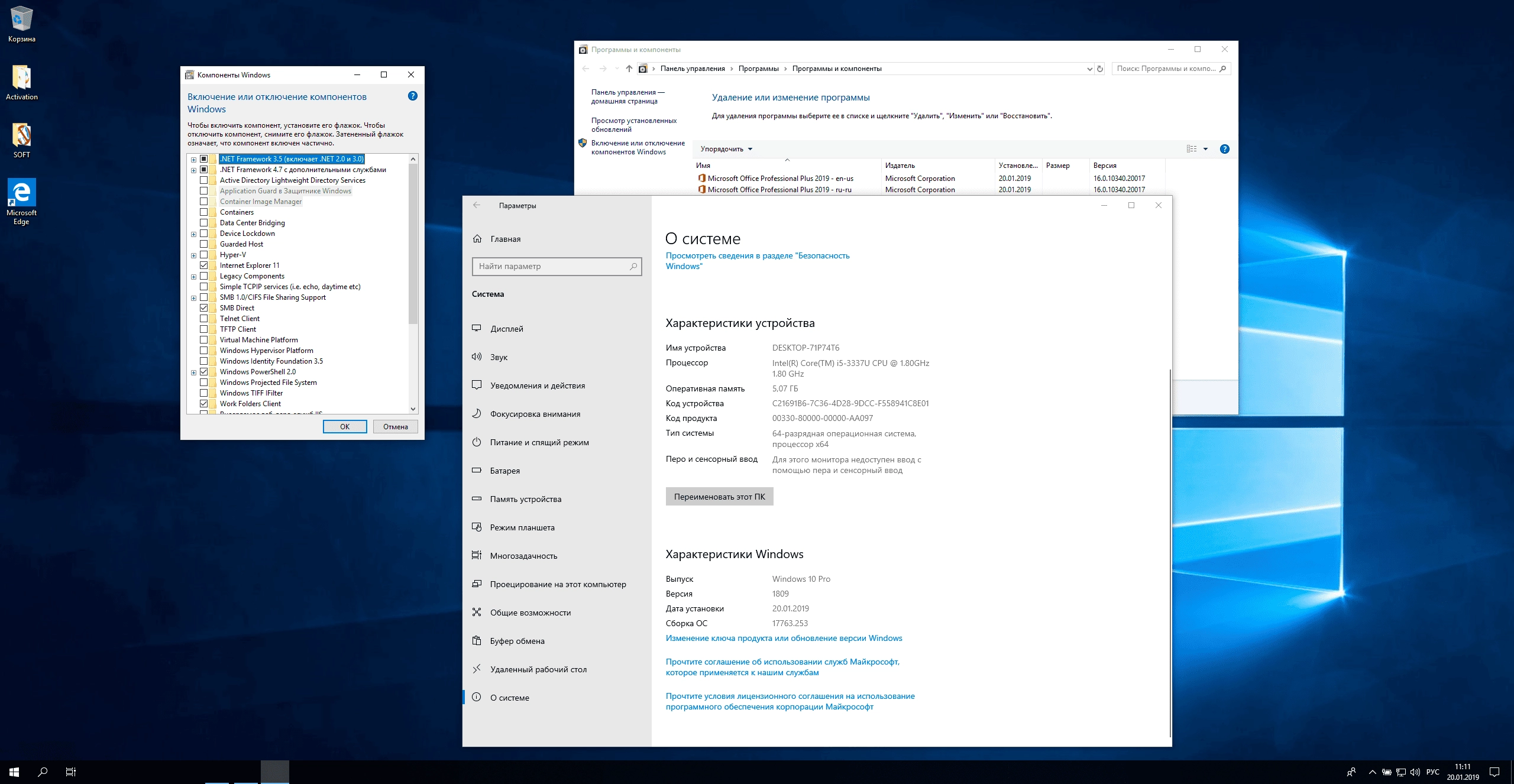Expand Device Lockdown node
1514x784 pixels.
coord(193,234)
